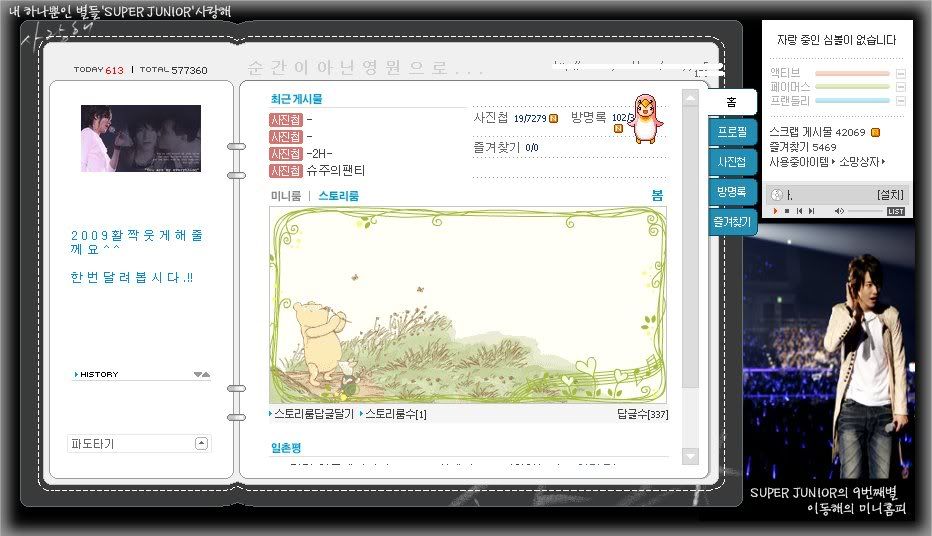Collapse the 프랜들리 minus box

900,101
